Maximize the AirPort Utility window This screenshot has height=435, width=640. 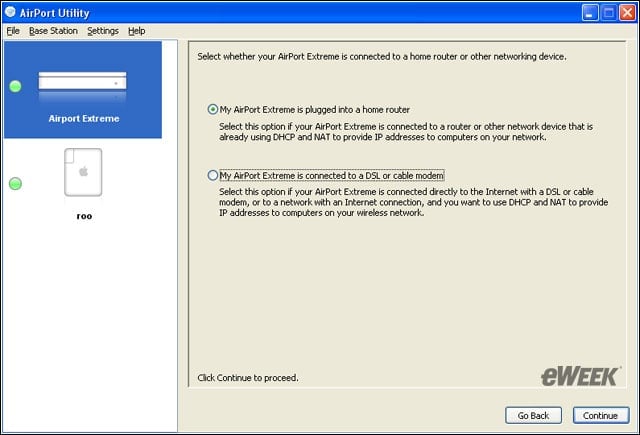pyautogui.click(x=609, y=13)
